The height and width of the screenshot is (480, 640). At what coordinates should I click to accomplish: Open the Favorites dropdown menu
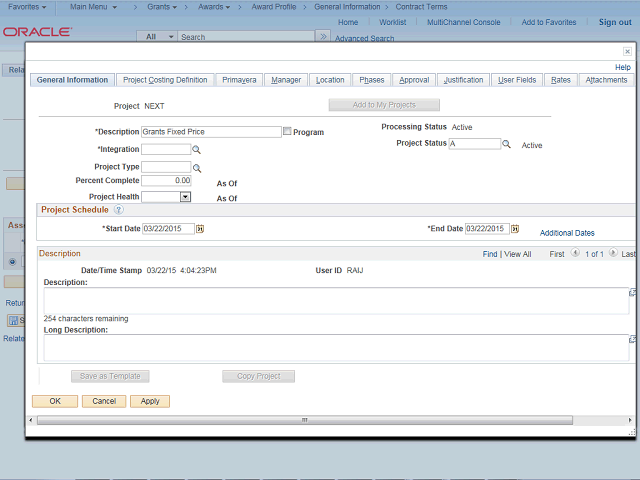(27, 7)
